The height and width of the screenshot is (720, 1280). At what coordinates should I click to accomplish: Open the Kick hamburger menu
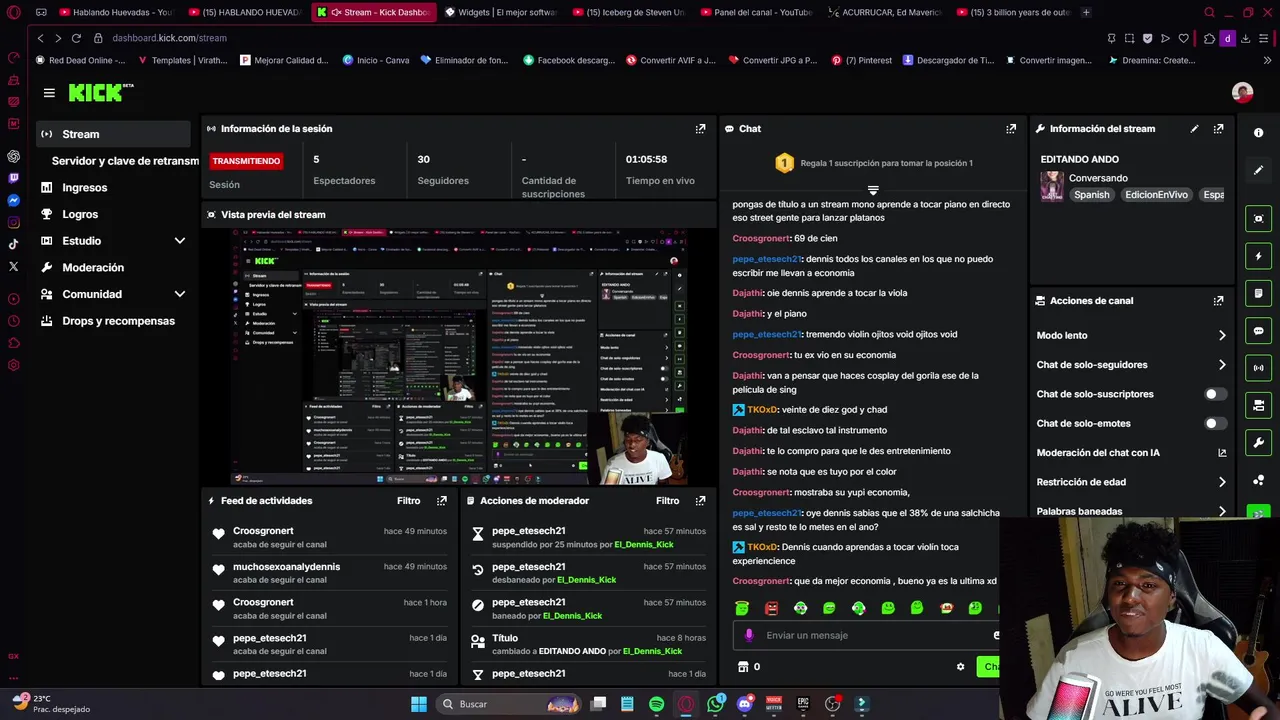49,93
